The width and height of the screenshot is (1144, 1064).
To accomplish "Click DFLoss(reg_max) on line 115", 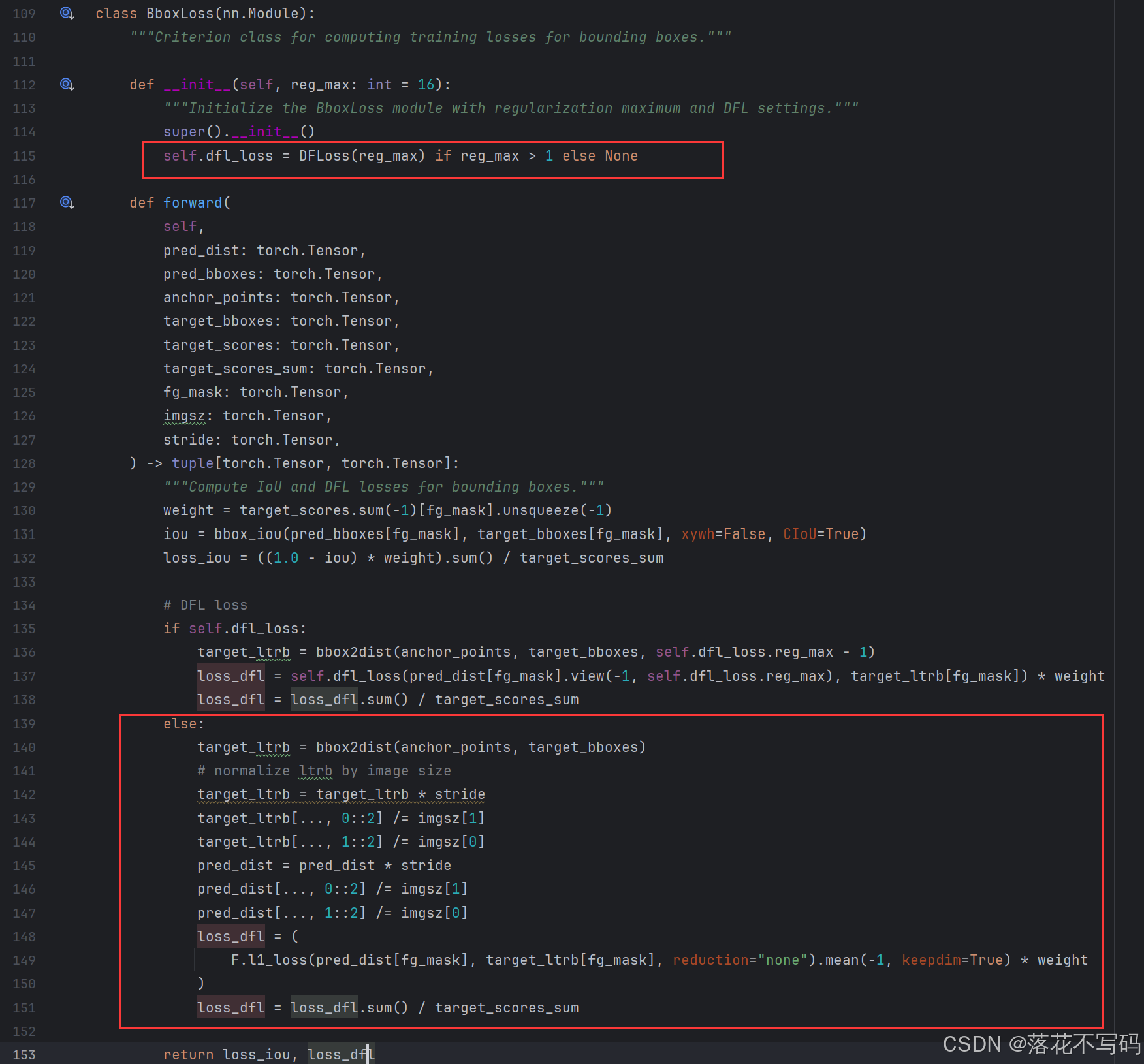I will [362, 156].
